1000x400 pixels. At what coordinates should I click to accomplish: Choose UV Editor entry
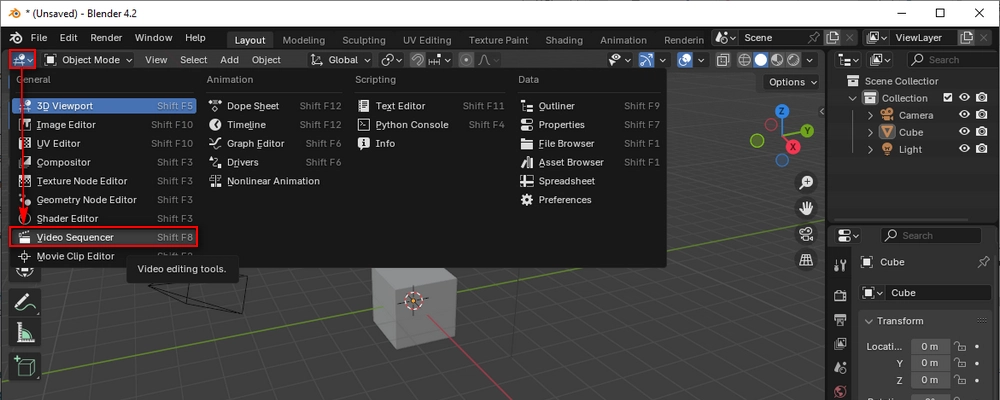[105, 144]
